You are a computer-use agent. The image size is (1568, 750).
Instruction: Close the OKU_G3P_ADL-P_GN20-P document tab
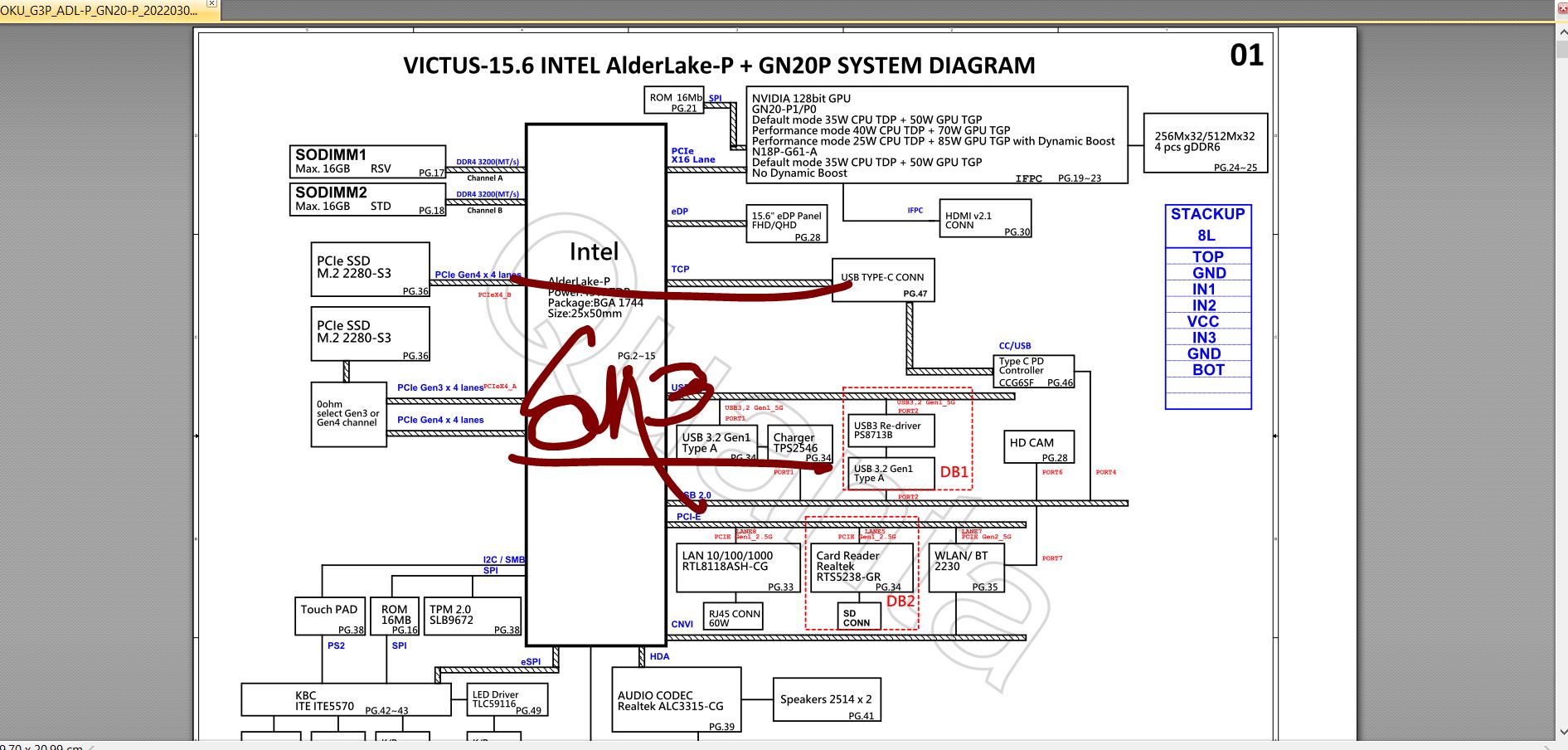211,4
